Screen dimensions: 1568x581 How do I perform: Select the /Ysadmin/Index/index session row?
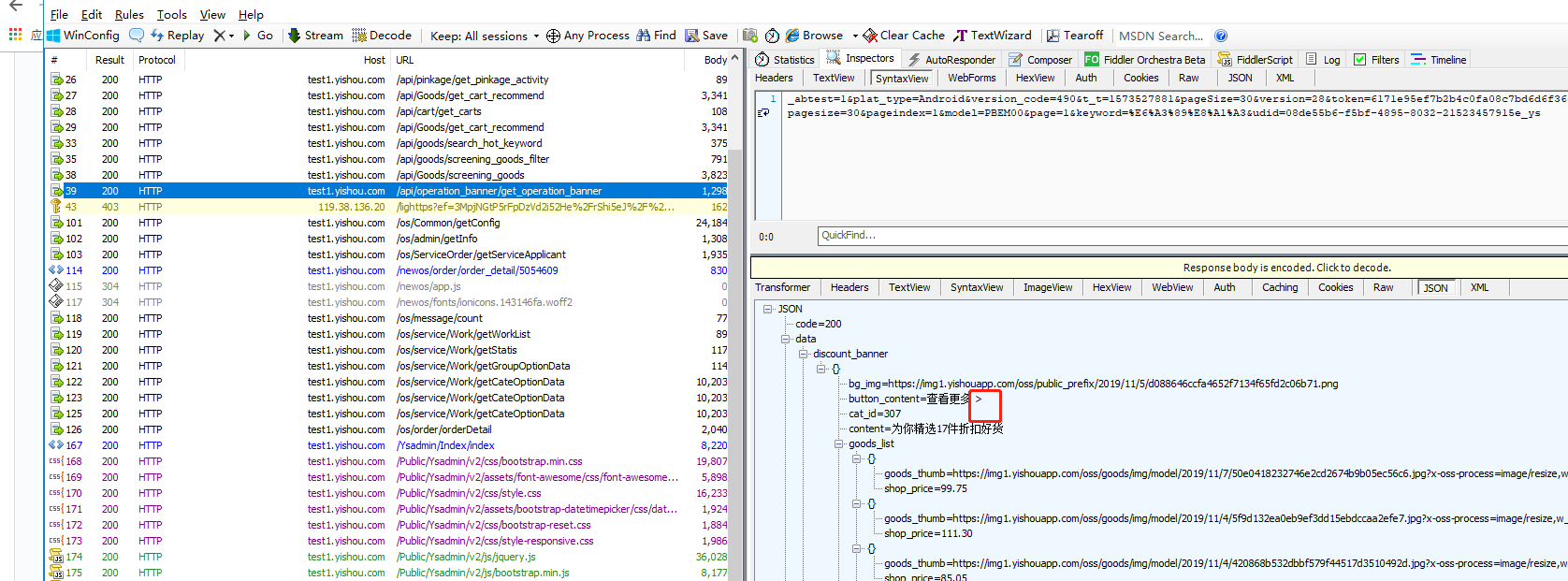click(388, 445)
